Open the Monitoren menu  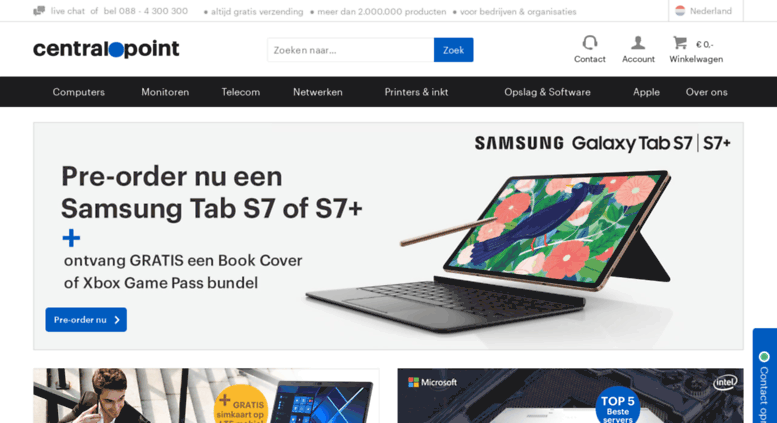[165, 92]
